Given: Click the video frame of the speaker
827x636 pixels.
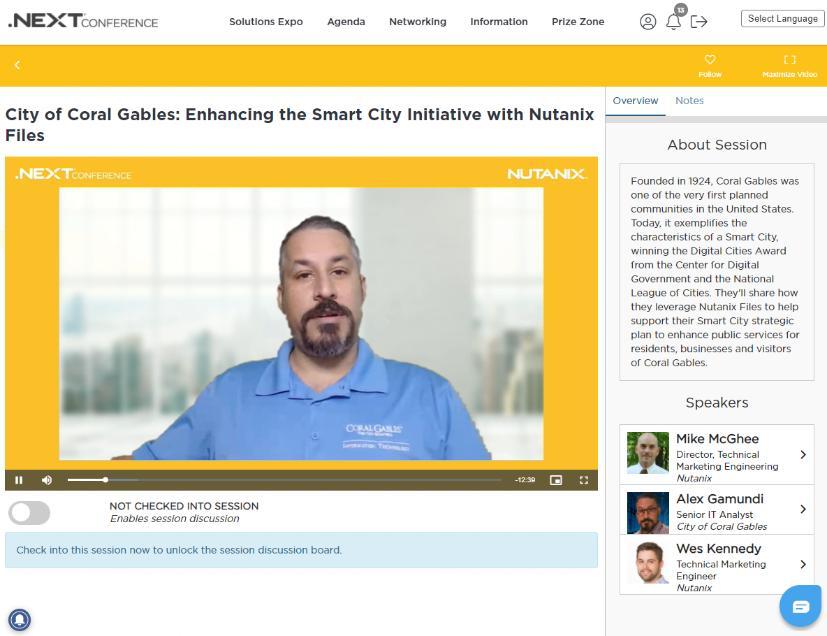Looking at the screenshot, I should (301, 324).
